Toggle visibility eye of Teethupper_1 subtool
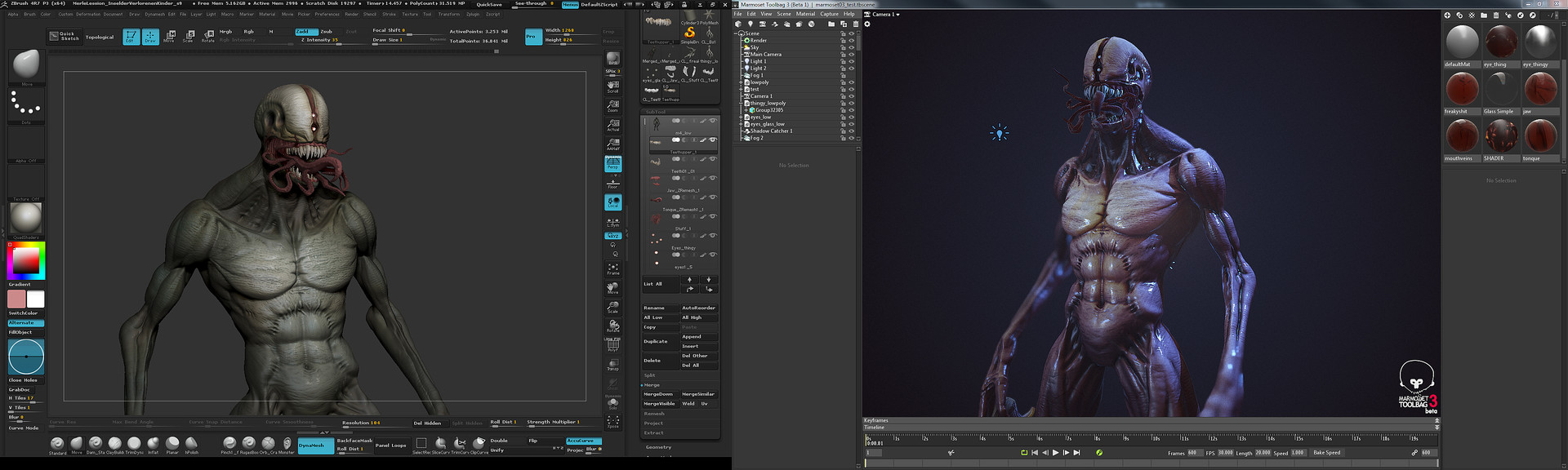1568x470 pixels. click(x=713, y=140)
